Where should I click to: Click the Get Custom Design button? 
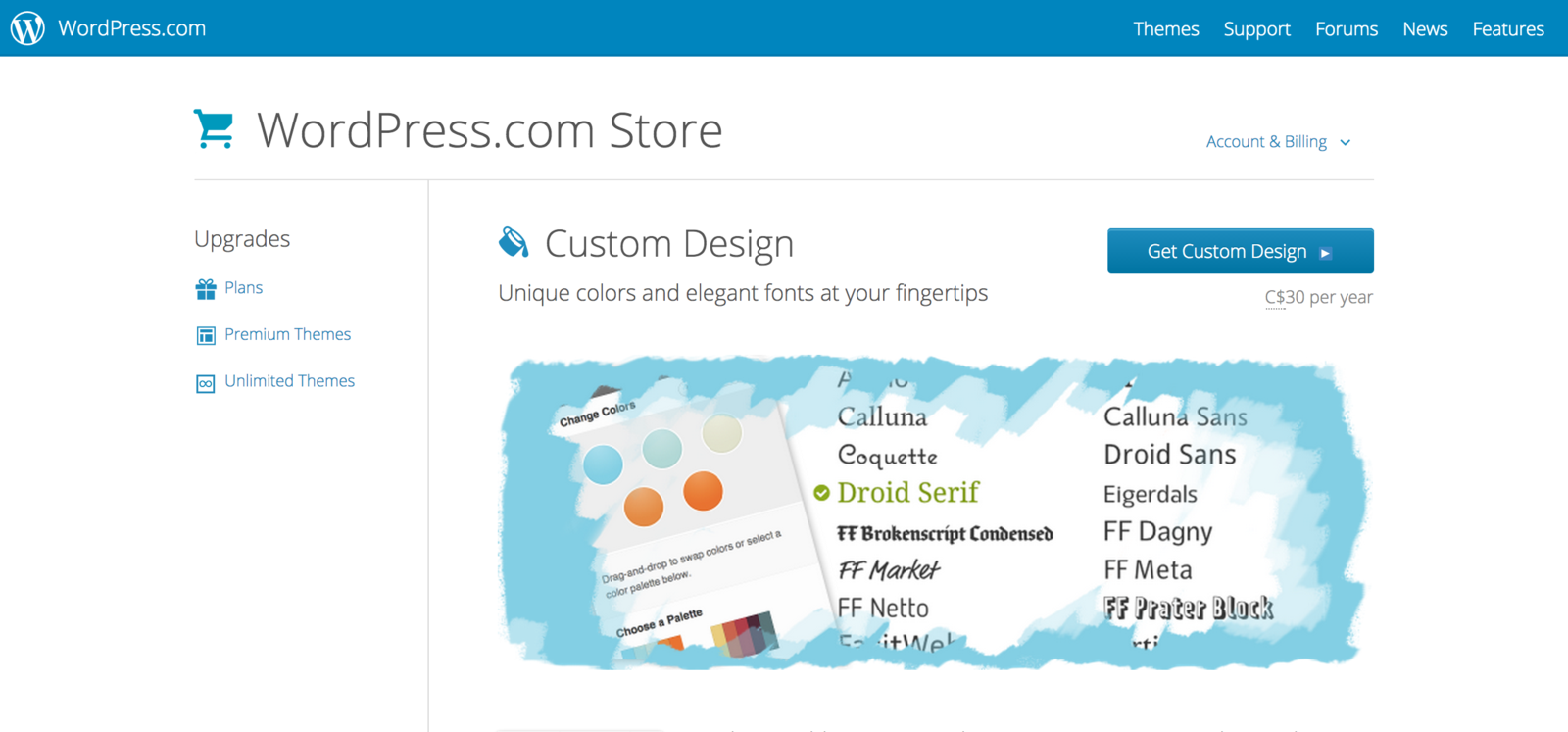[x=1241, y=251]
